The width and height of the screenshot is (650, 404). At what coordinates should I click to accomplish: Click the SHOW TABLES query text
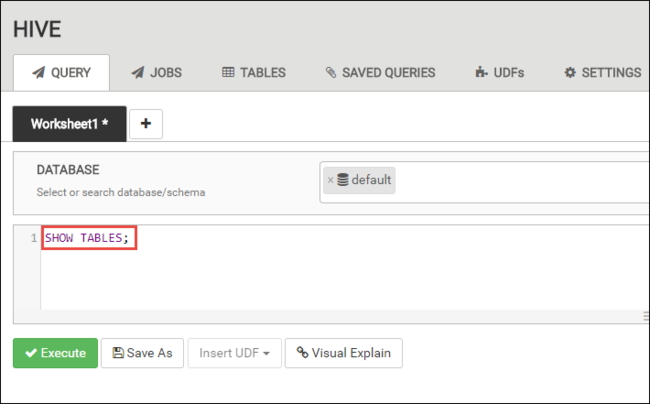coord(88,238)
